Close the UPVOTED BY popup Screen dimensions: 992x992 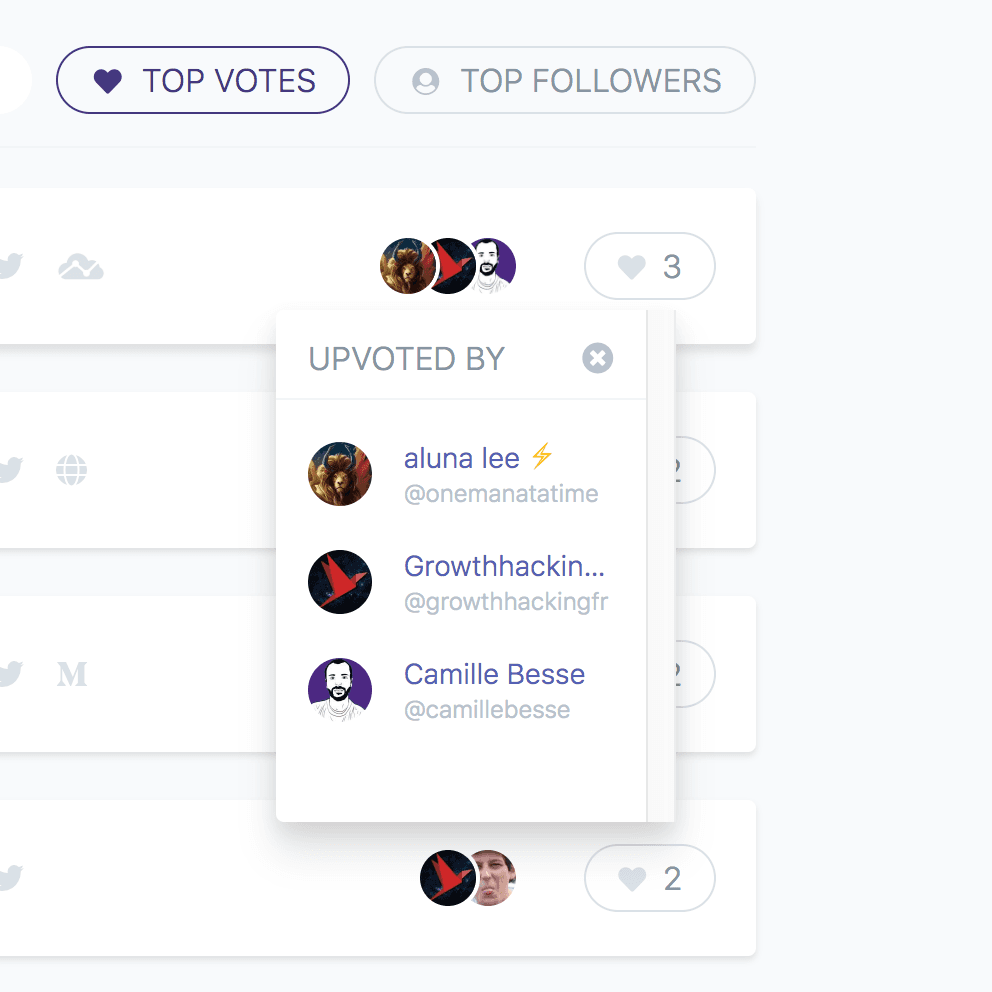click(597, 358)
